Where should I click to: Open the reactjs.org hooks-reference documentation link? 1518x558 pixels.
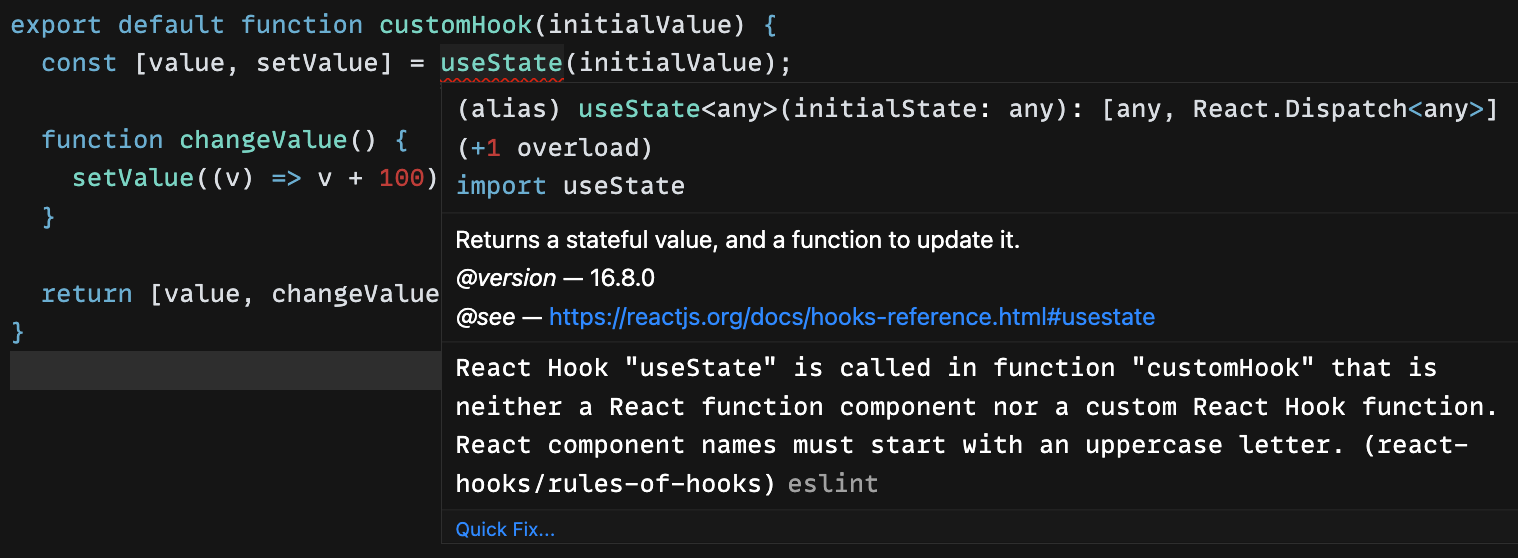(x=852, y=317)
